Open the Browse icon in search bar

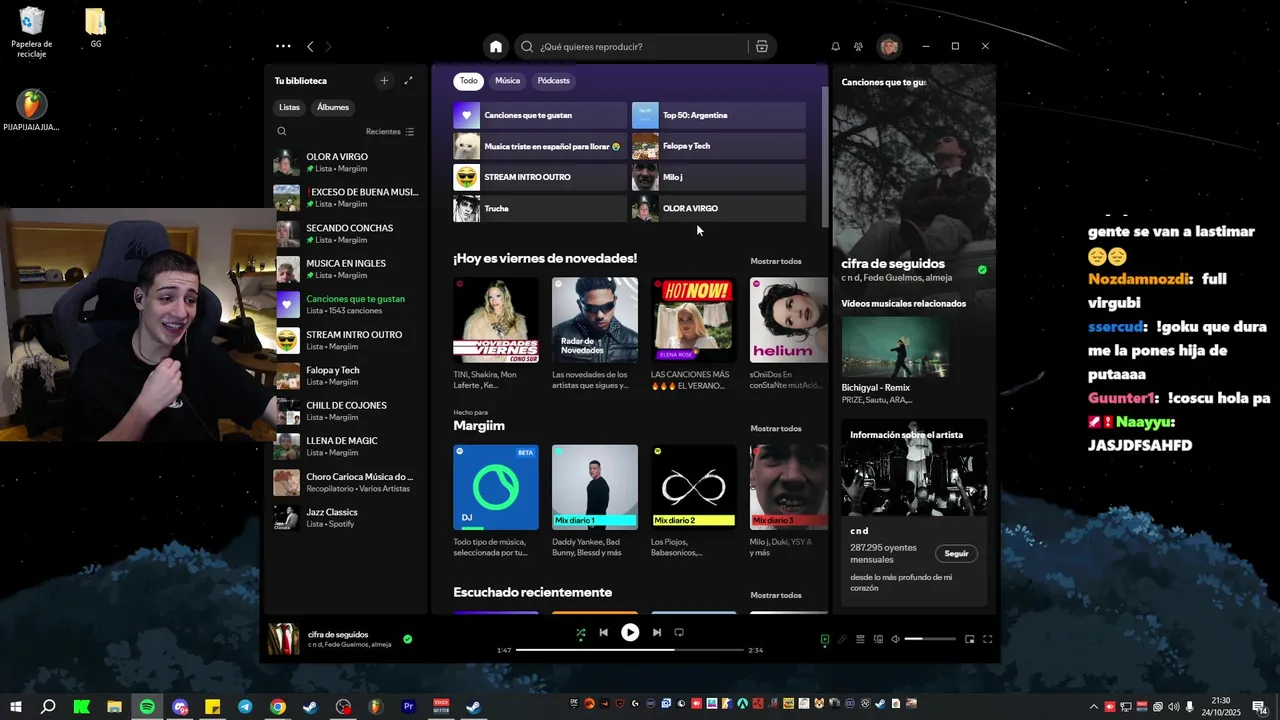[x=762, y=47]
